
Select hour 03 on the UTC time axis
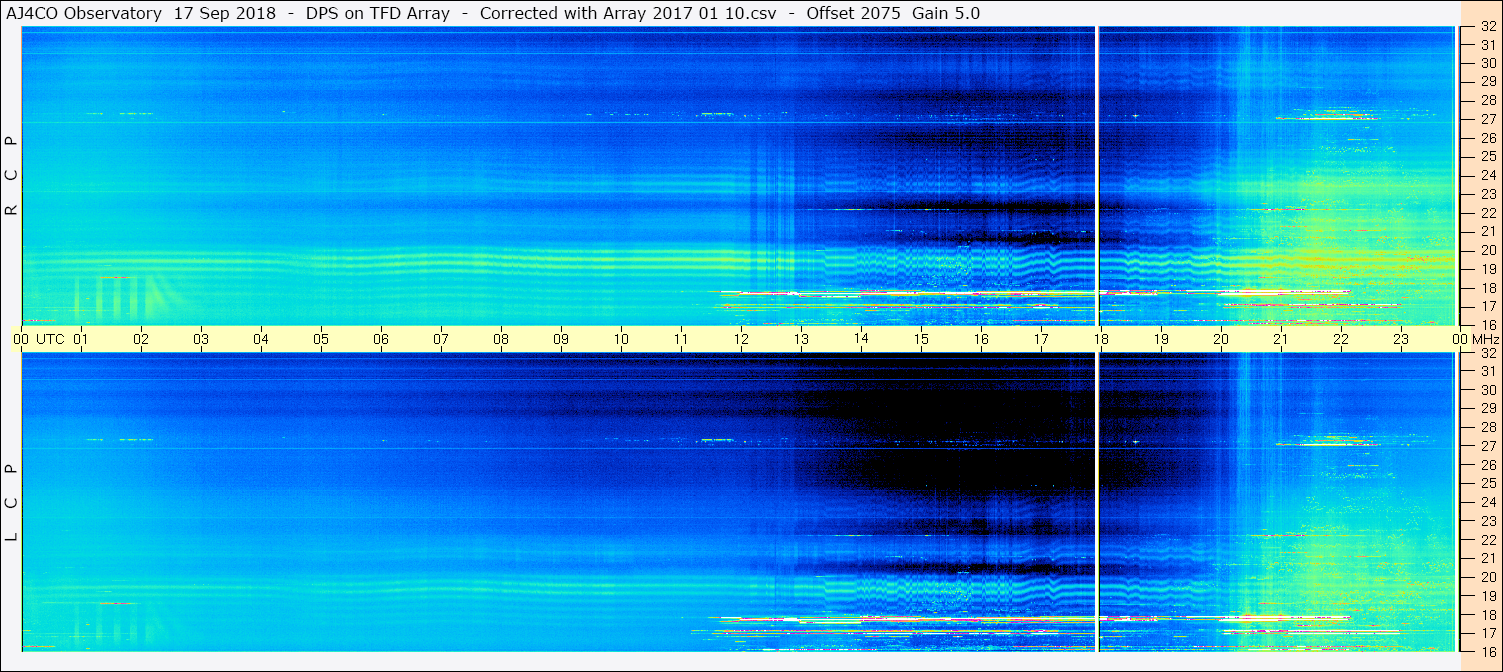(201, 339)
